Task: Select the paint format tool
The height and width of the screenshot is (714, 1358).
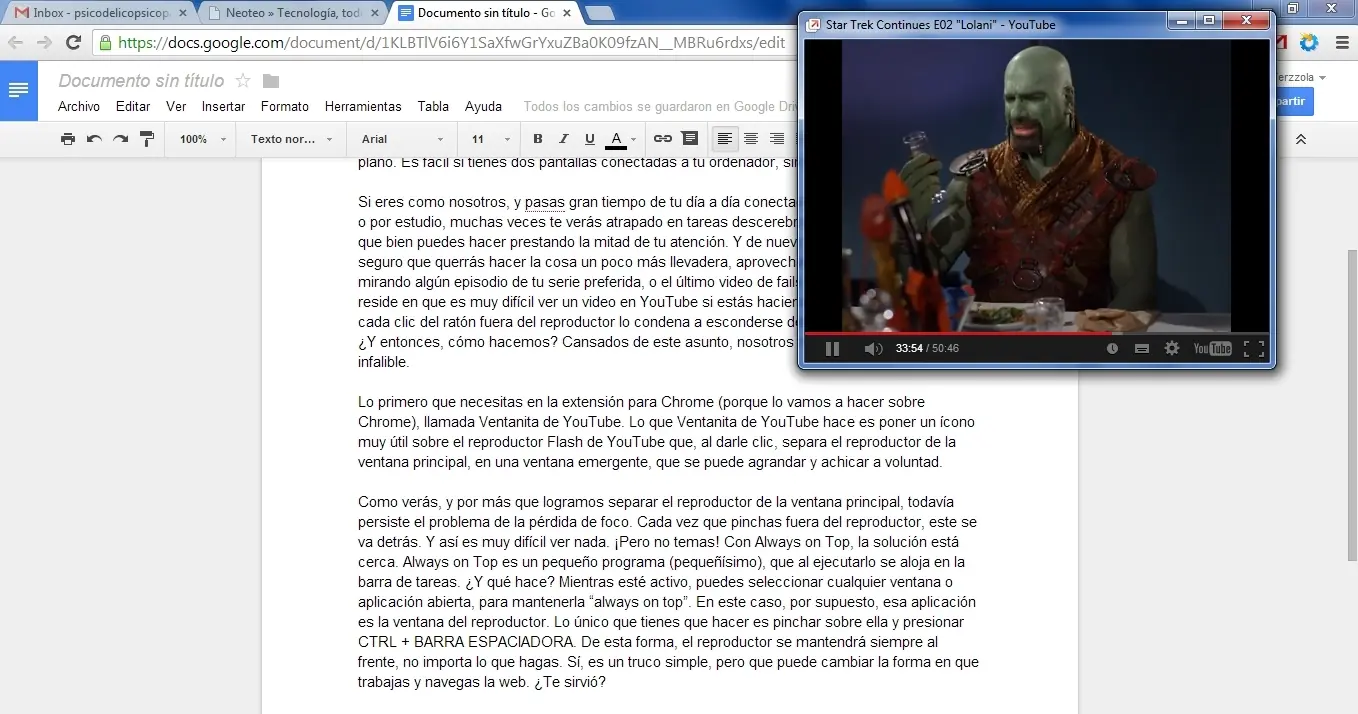Action: [146, 139]
